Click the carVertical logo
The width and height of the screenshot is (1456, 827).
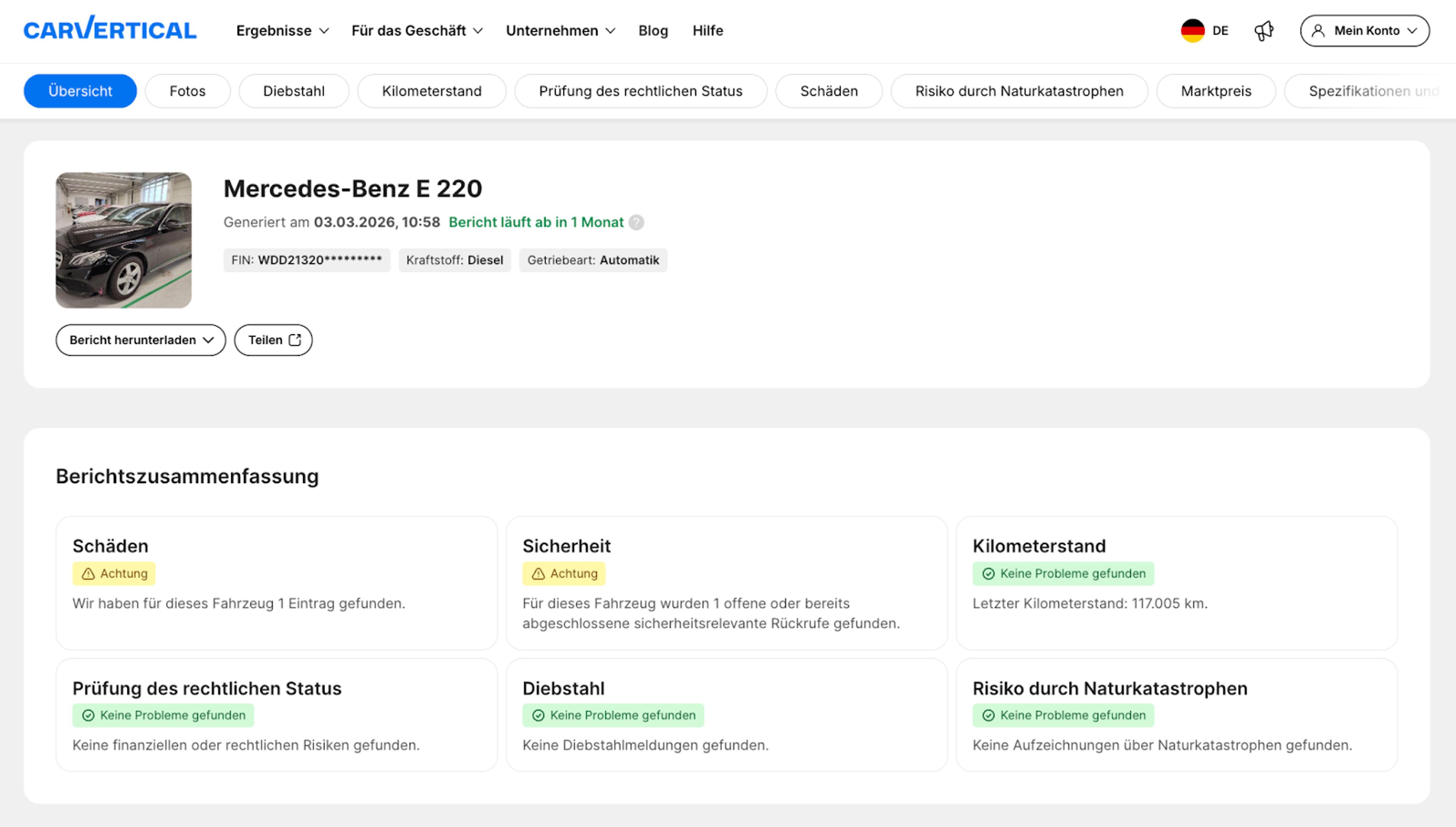coord(110,30)
